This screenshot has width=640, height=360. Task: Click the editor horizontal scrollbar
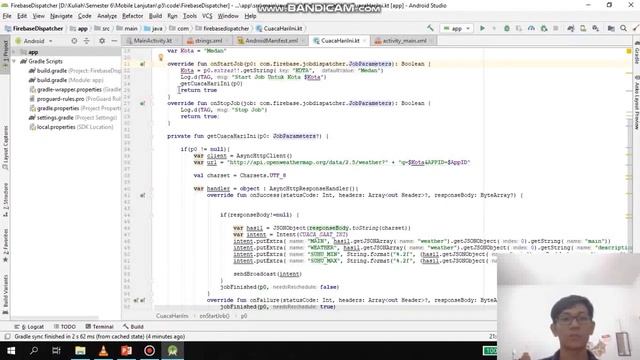tap(325, 308)
